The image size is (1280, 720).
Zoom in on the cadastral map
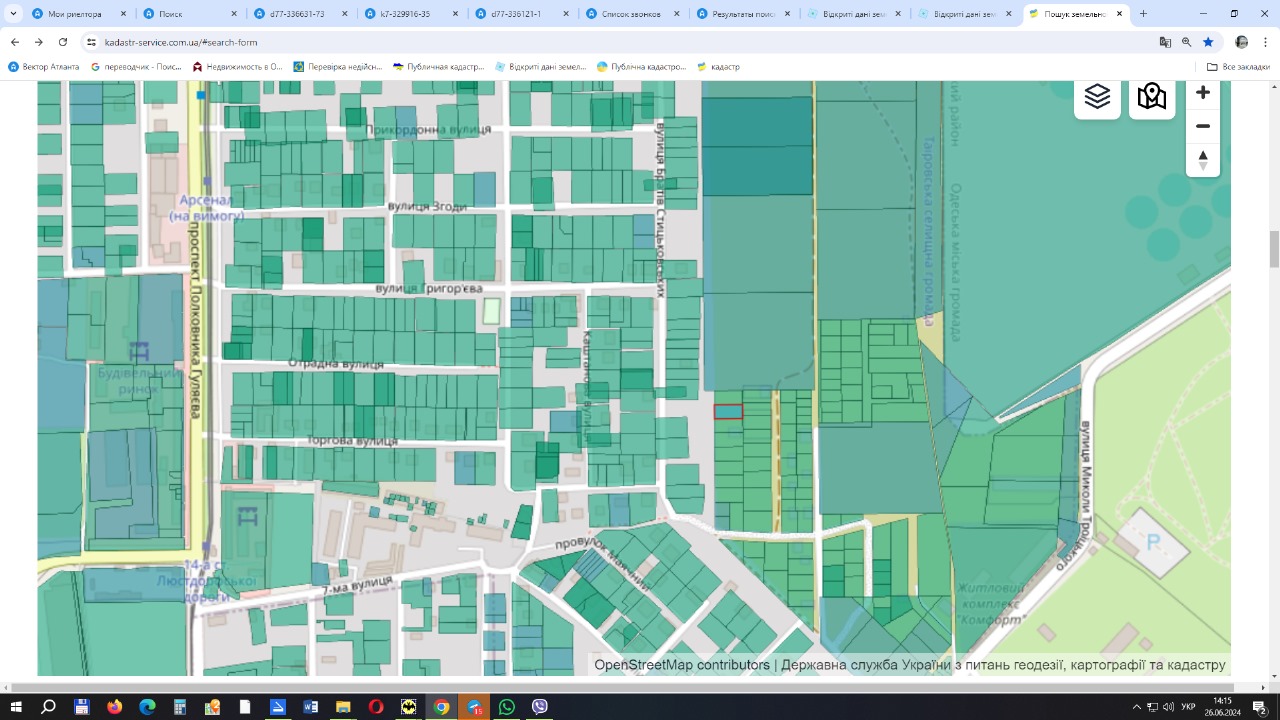[x=1203, y=92]
